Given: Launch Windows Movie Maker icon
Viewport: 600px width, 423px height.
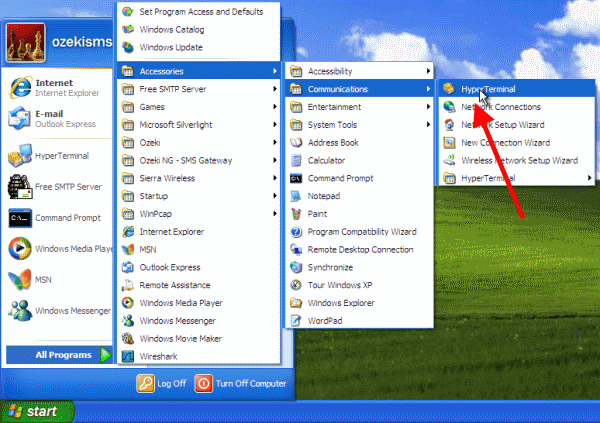Looking at the screenshot, I should pos(128,338).
